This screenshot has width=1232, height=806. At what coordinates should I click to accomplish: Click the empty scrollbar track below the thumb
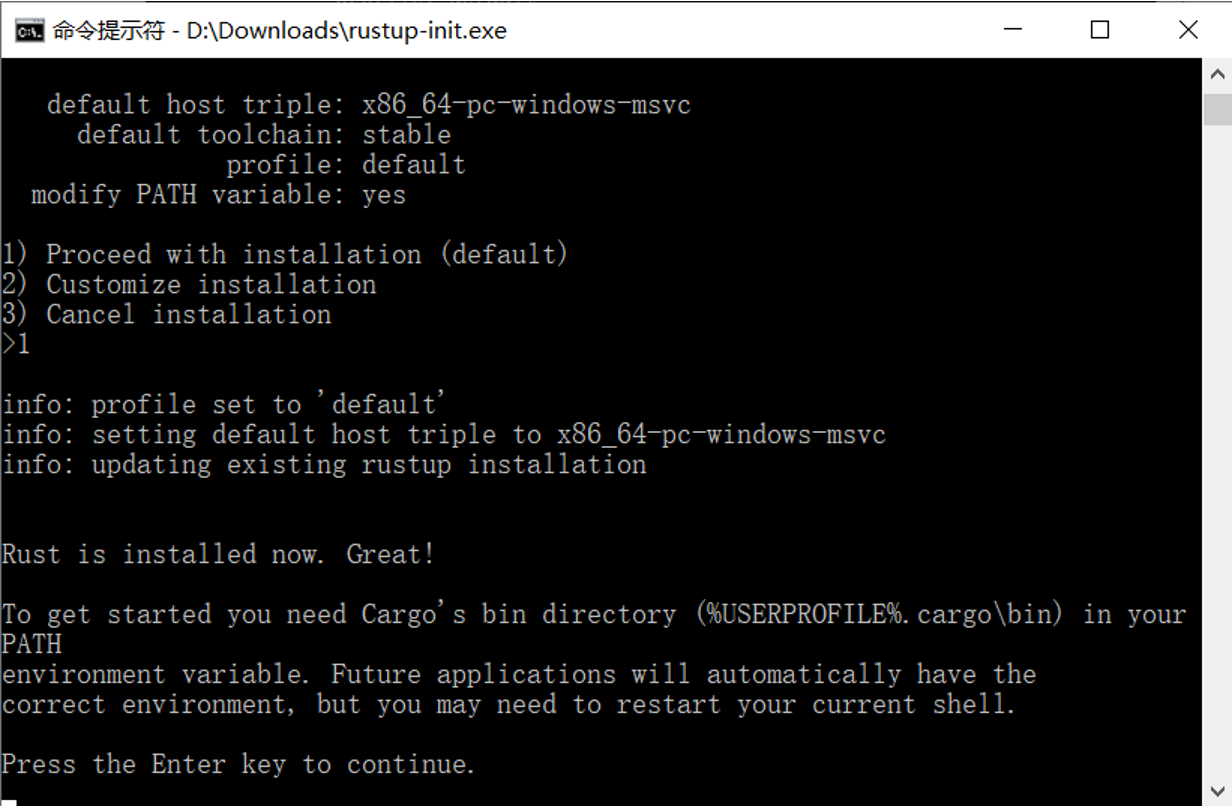point(1217,450)
